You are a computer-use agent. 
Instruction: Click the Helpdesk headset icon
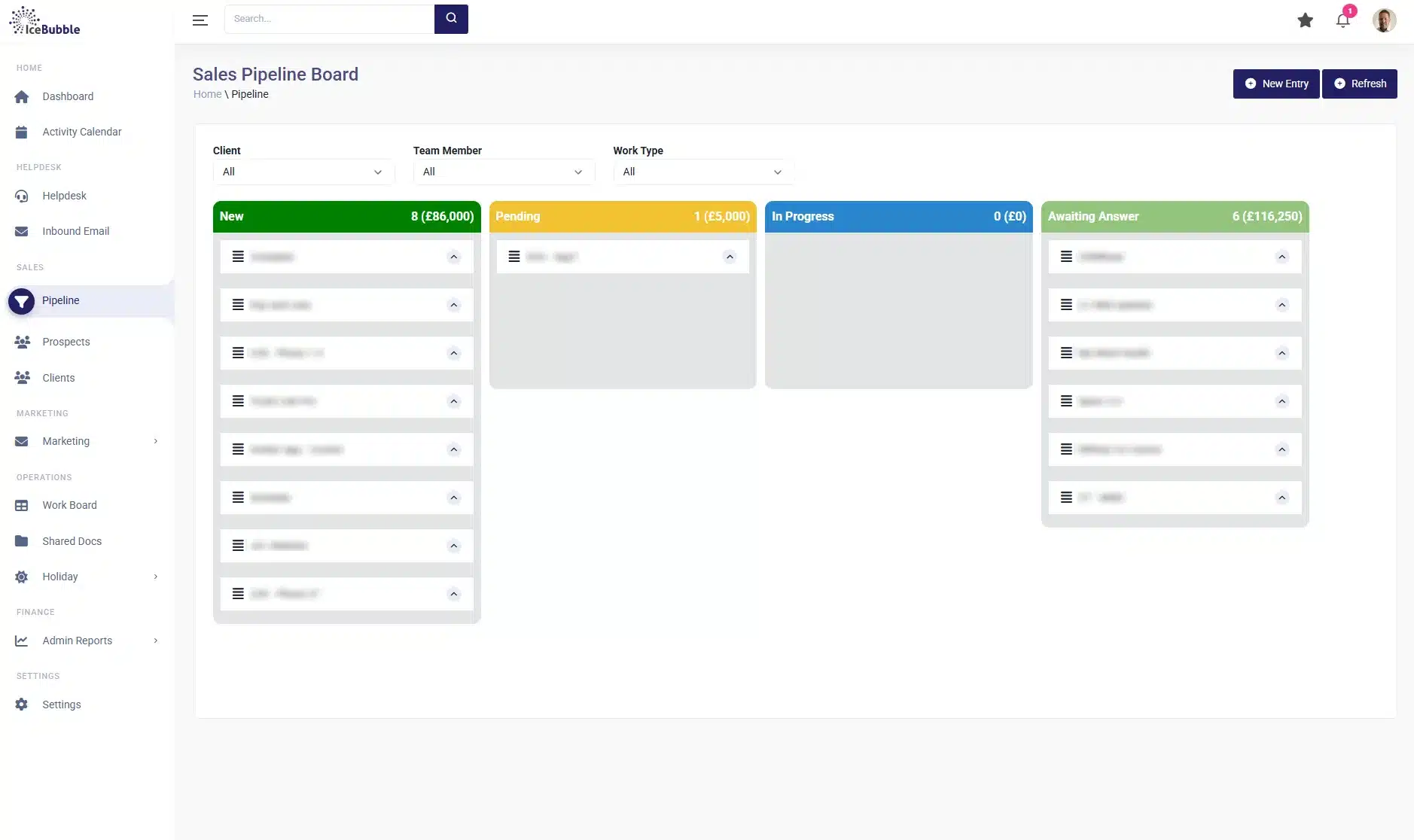(x=22, y=196)
